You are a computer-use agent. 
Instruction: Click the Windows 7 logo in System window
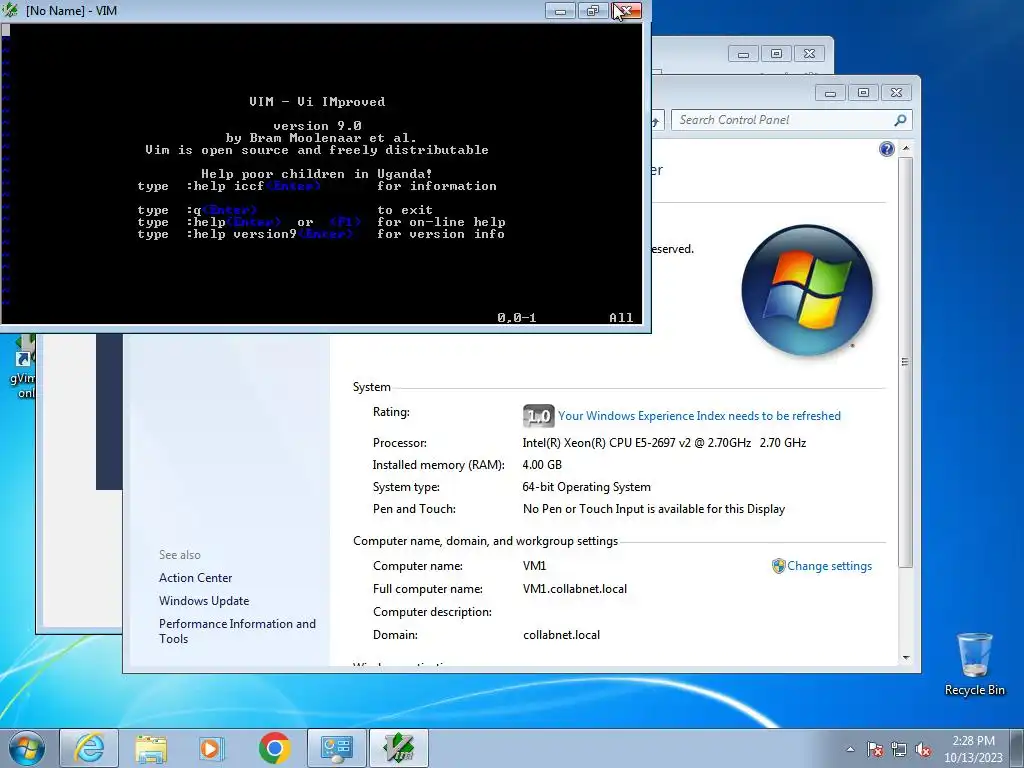pyautogui.click(x=807, y=290)
